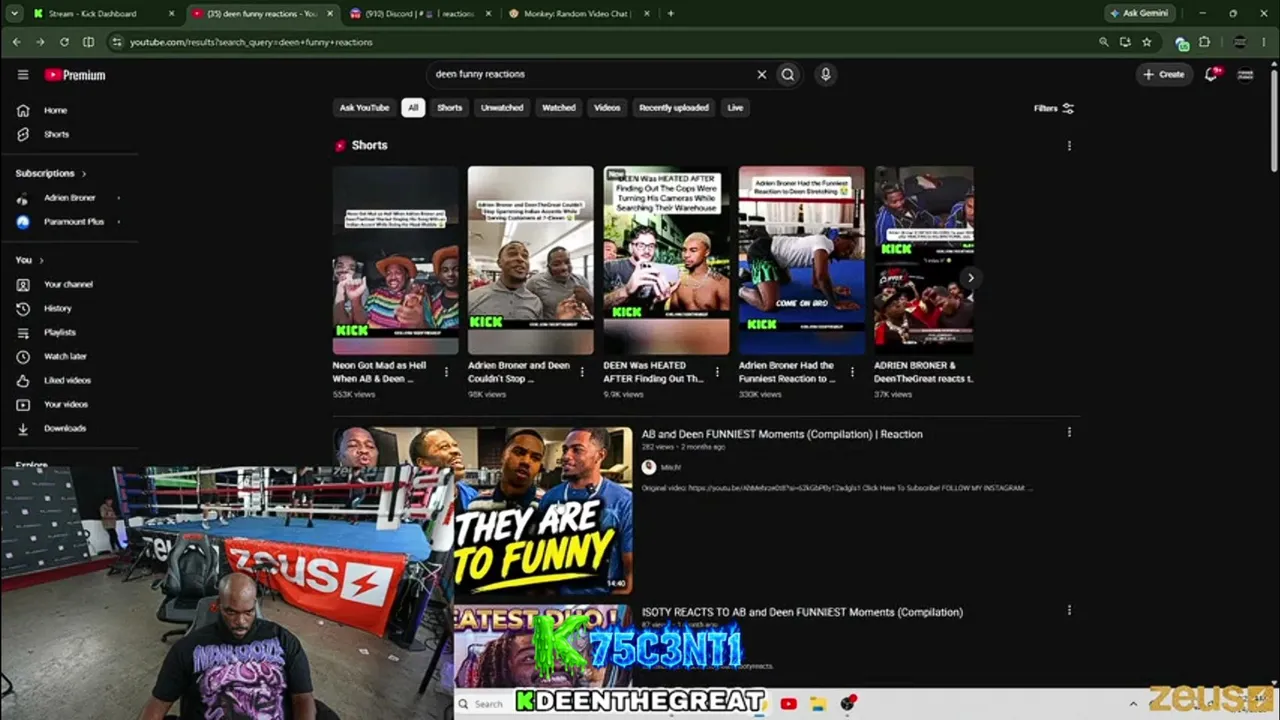Click the Ask Gemini button
This screenshot has width=1280, height=720.
coord(1141,13)
